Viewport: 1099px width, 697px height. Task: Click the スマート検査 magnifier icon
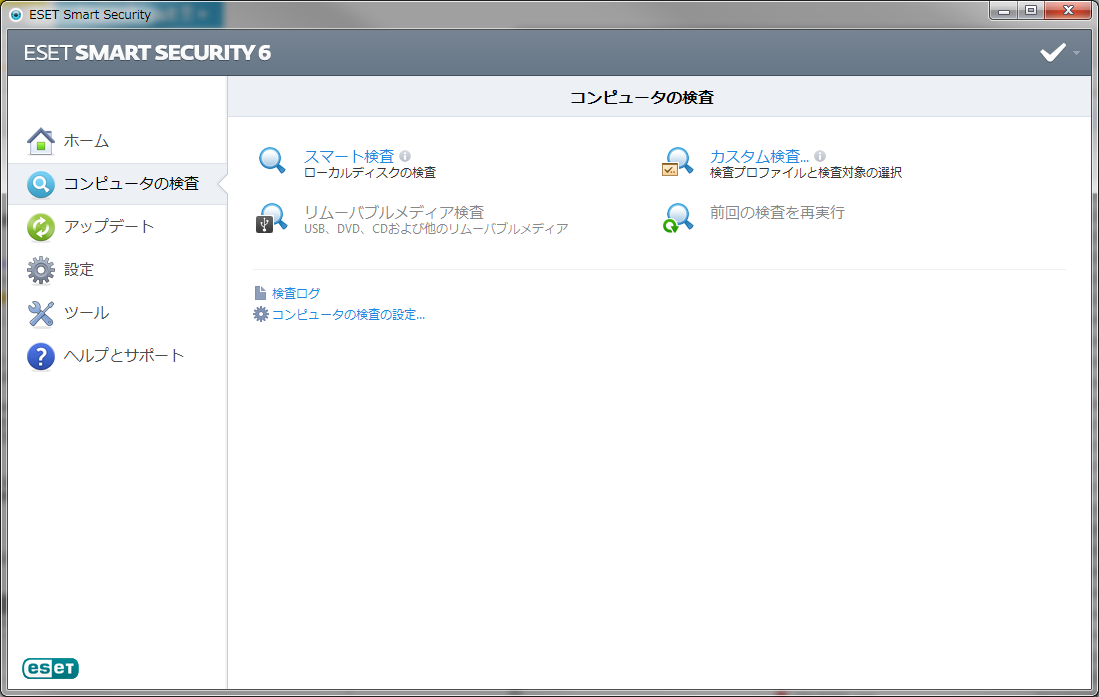[272, 161]
